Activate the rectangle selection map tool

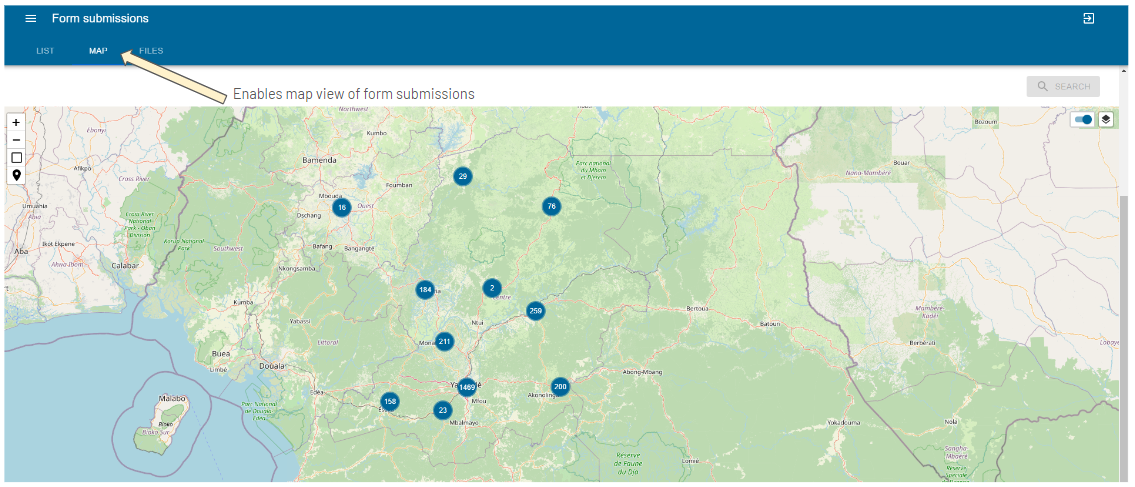tap(16, 157)
